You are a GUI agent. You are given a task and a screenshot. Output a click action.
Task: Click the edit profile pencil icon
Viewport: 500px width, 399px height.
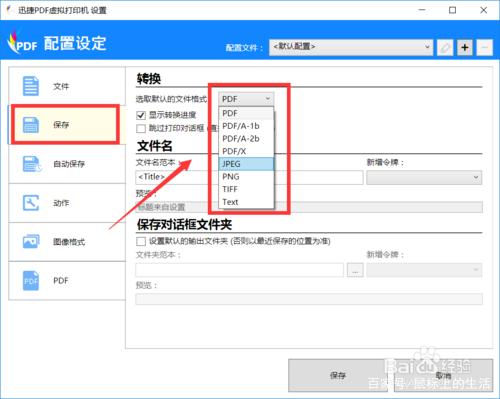(x=445, y=48)
